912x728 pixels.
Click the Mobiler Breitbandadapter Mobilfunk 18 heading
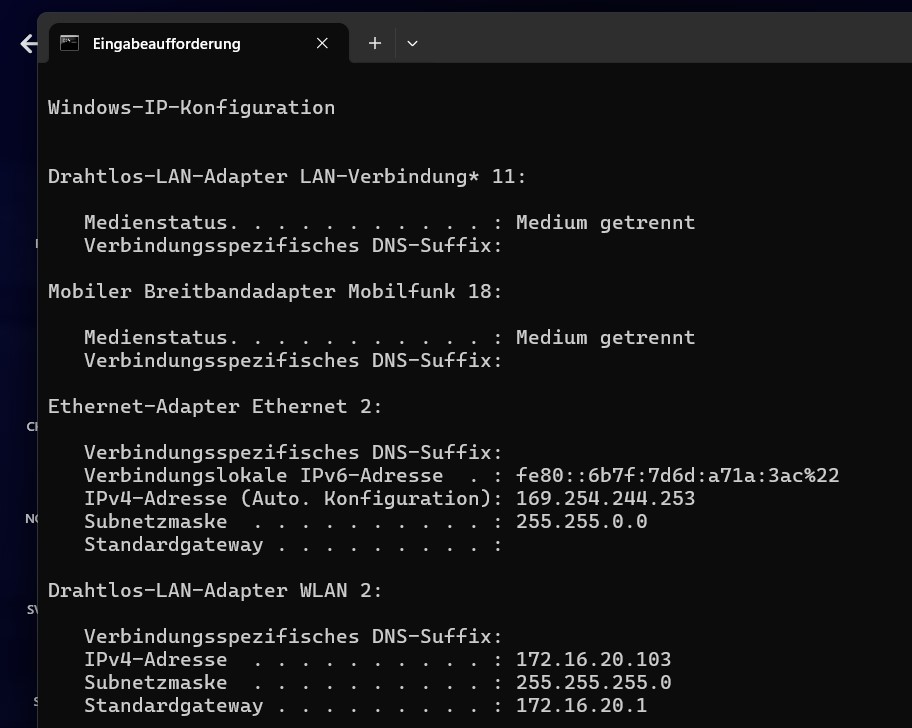click(275, 291)
